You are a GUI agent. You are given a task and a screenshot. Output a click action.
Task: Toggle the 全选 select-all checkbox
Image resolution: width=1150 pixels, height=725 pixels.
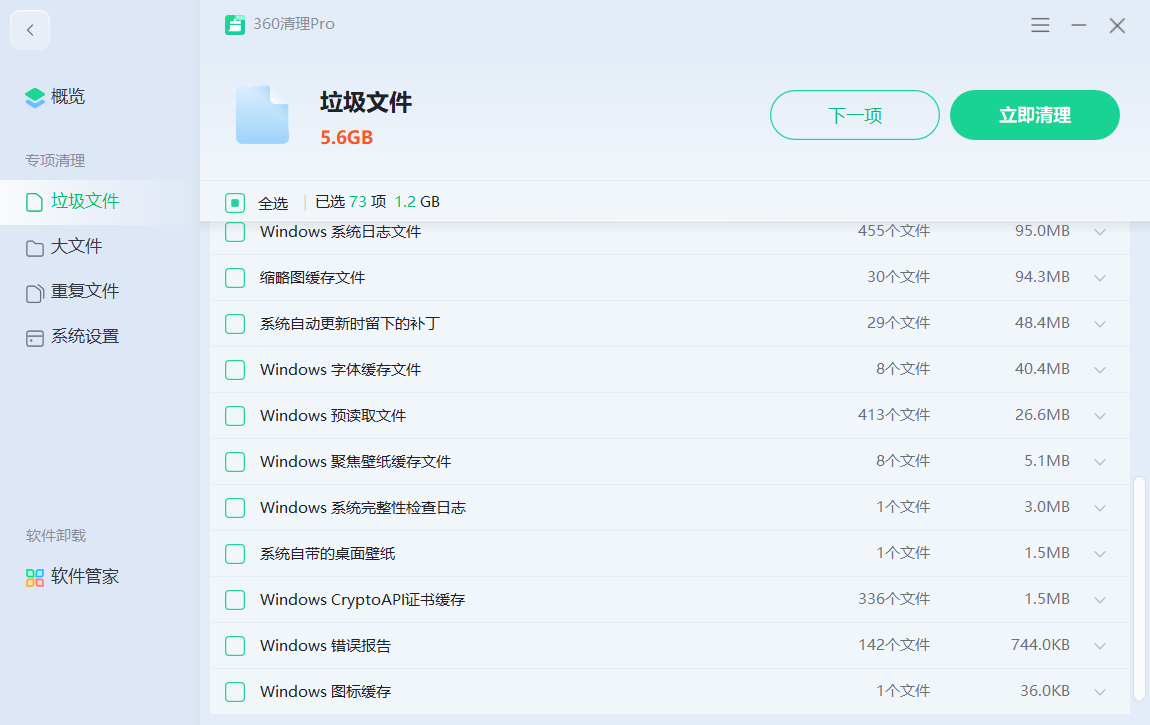(x=235, y=203)
